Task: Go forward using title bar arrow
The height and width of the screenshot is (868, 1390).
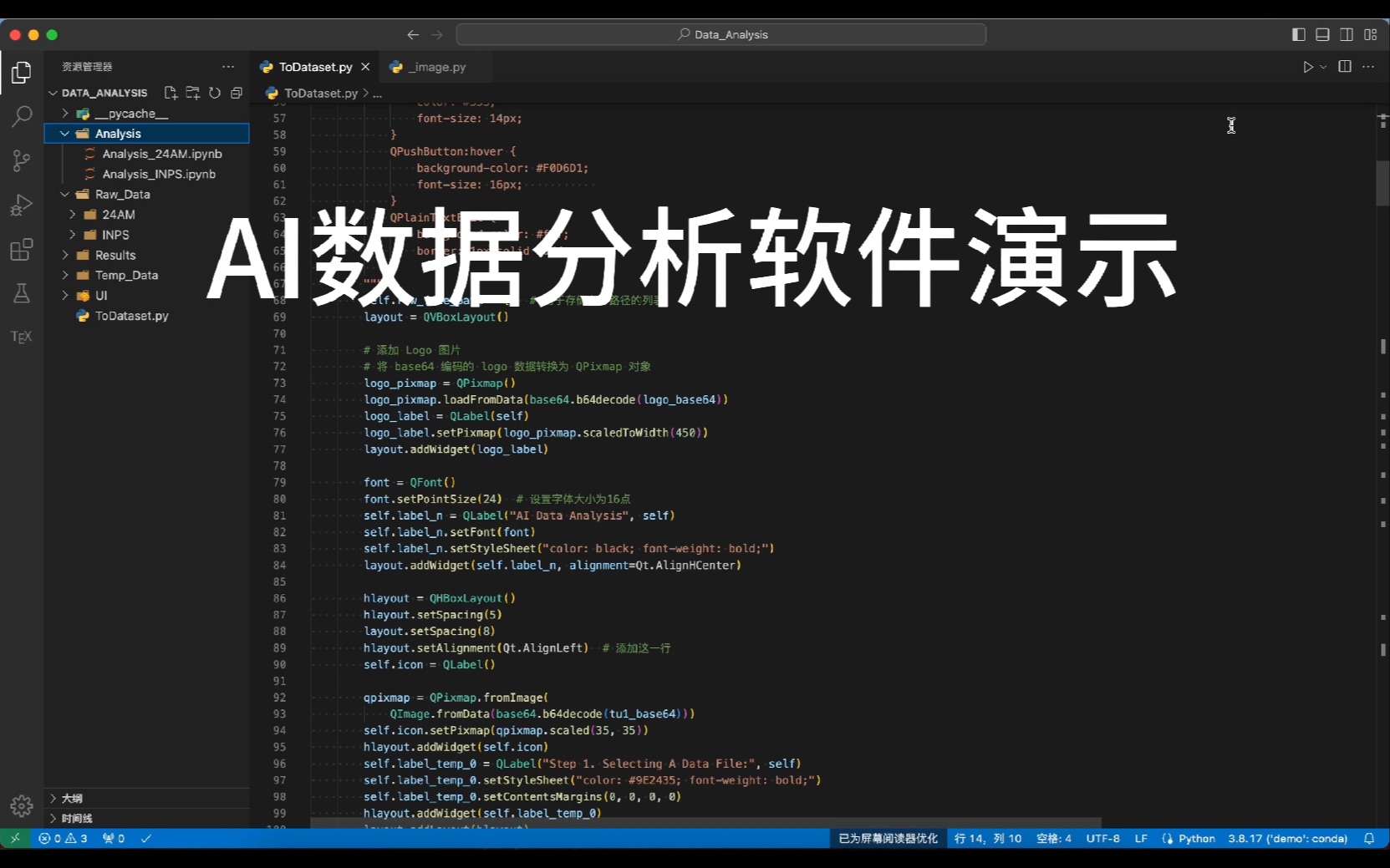Action: click(437, 34)
